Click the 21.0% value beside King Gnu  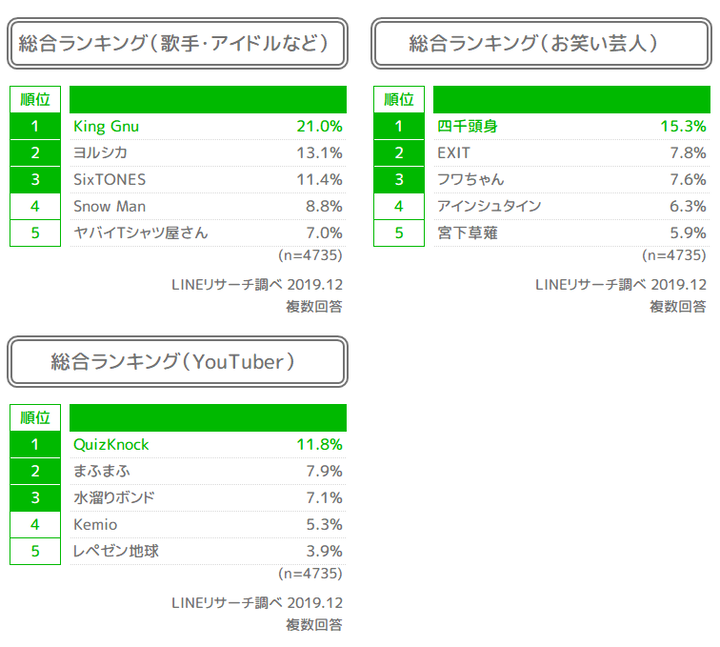(319, 126)
